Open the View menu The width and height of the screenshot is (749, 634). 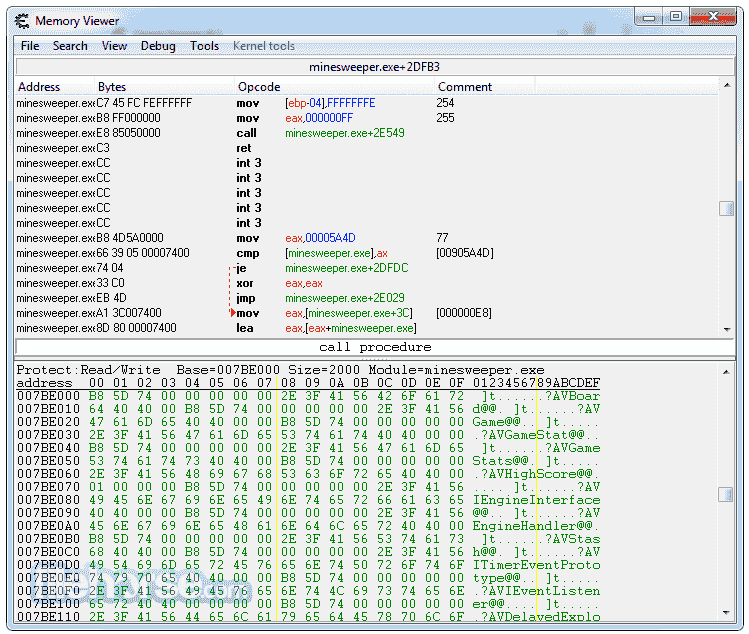(x=114, y=46)
